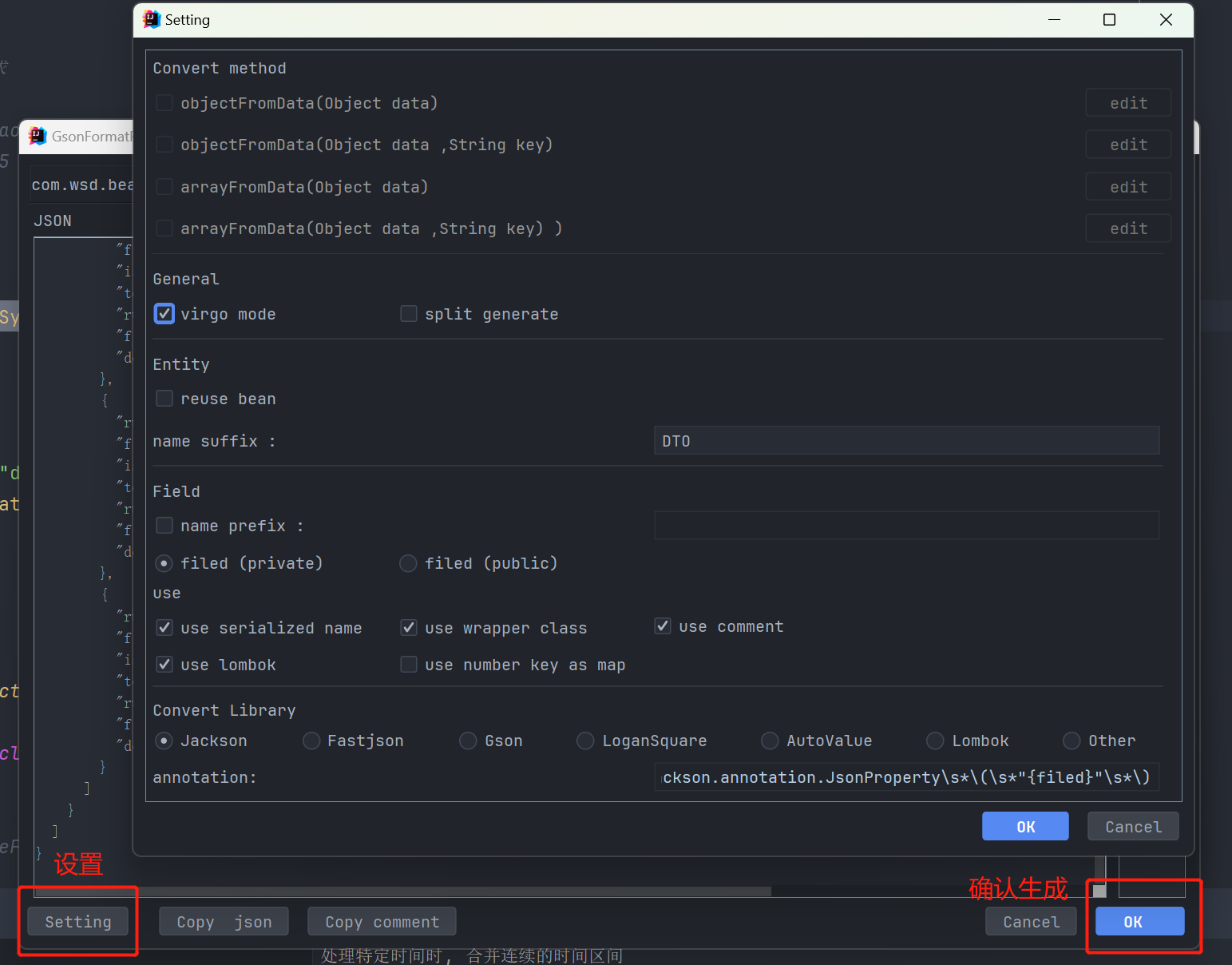Select LoganSquare convert library

pyautogui.click(x=585, y=741)
